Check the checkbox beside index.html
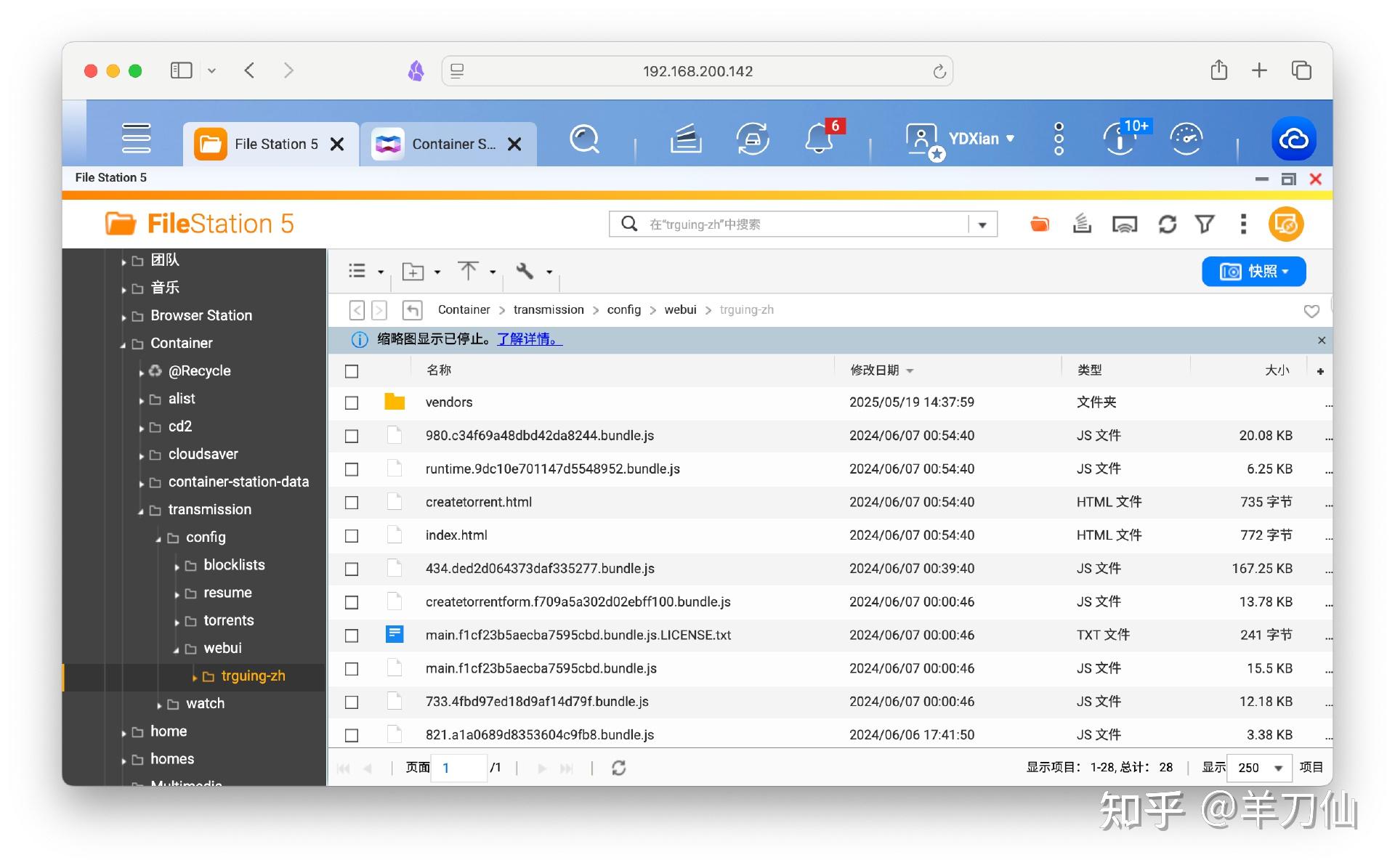This screenshot has height=868, width=1395. (x=352, y=535)
